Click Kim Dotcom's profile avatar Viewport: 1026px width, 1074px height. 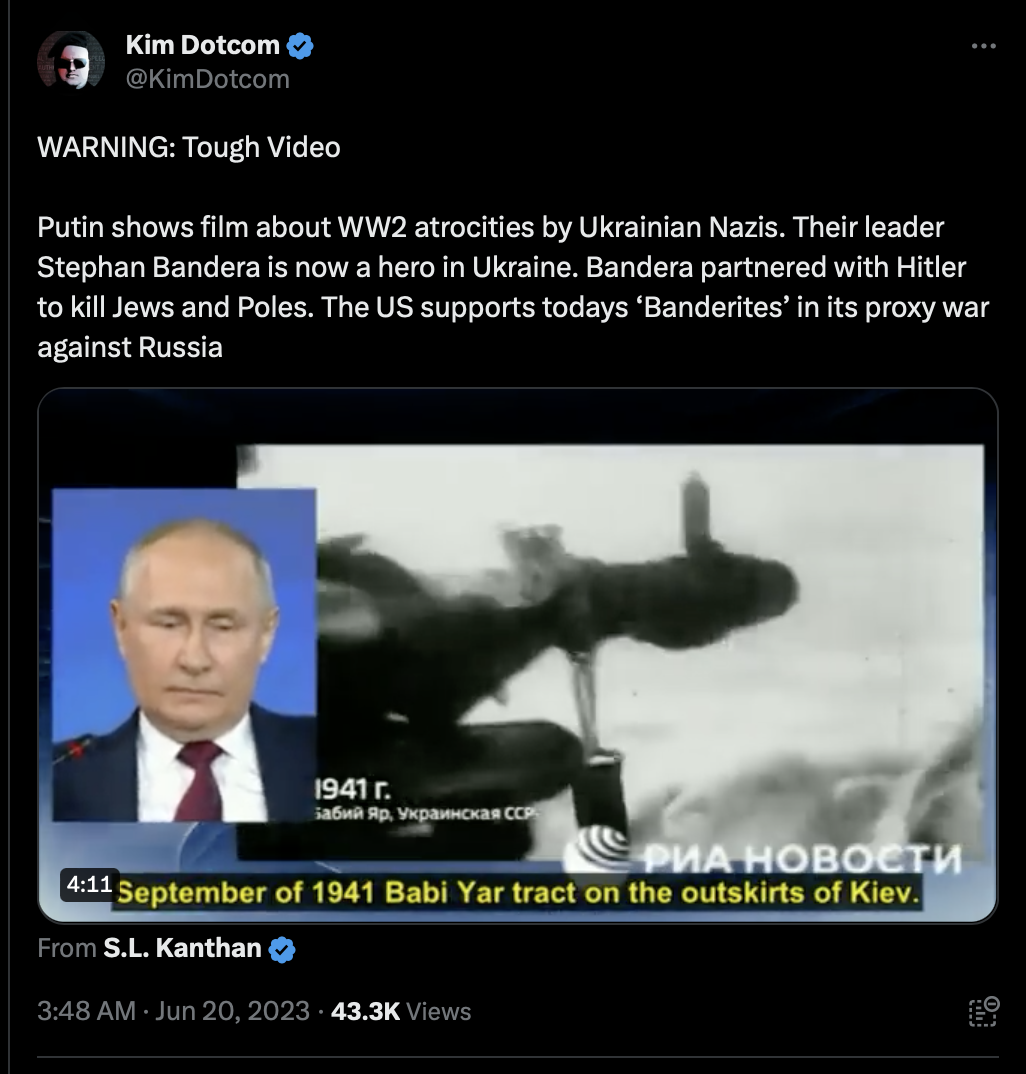click(71, 60)
